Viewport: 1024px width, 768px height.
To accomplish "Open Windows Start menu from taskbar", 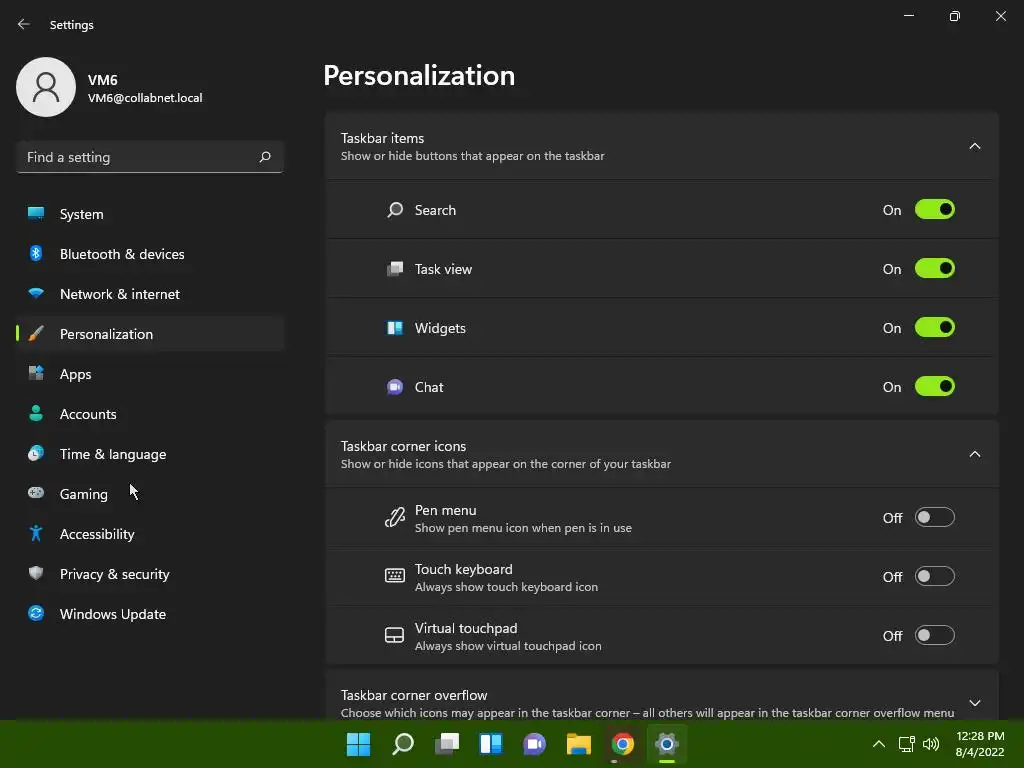I will tap(359, 744).
